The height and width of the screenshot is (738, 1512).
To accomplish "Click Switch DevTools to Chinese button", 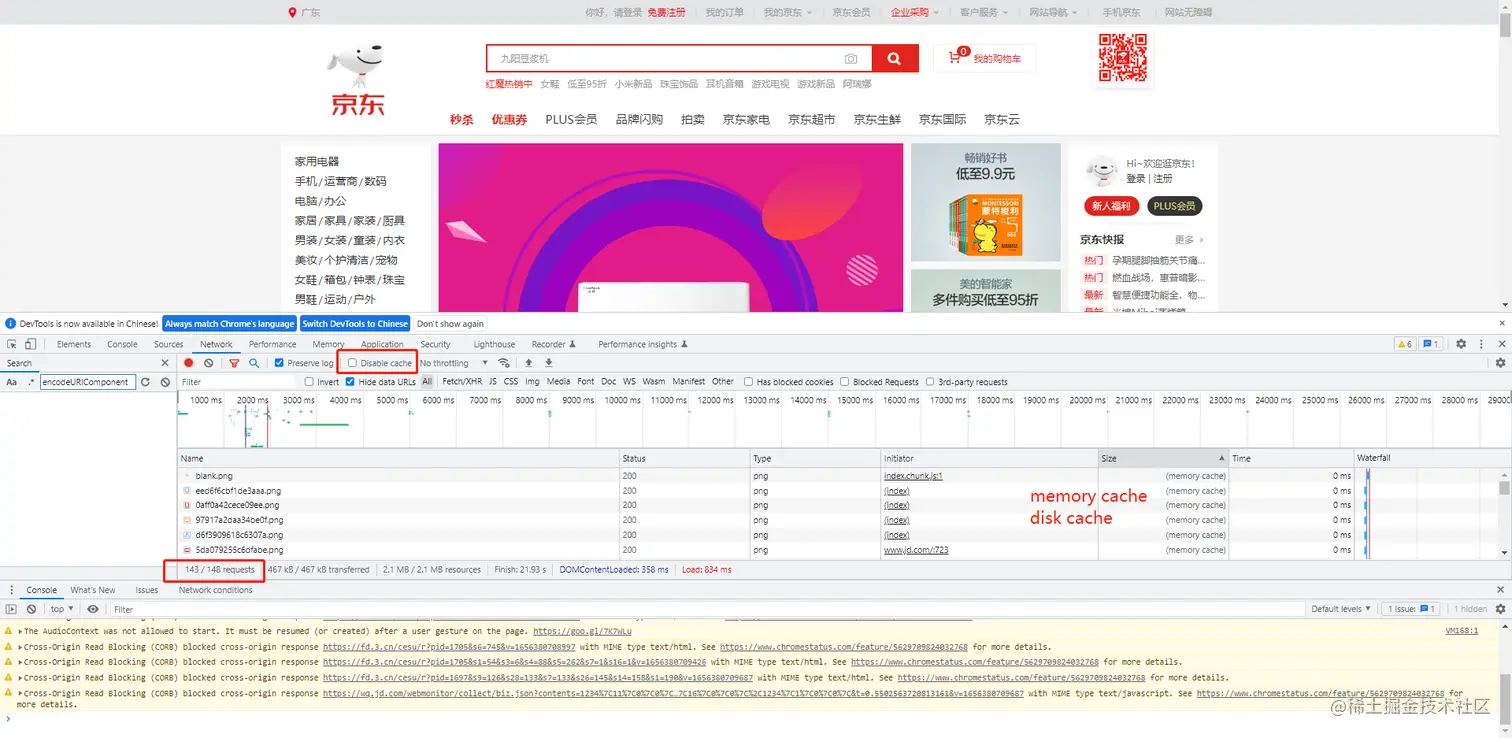I will coord(355,324).
